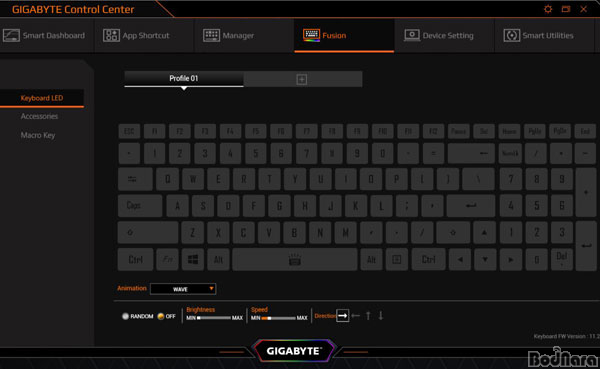This screenshot has width=600, height=369.
Task: Open Device Setting tab
Action: click(444, 36)
